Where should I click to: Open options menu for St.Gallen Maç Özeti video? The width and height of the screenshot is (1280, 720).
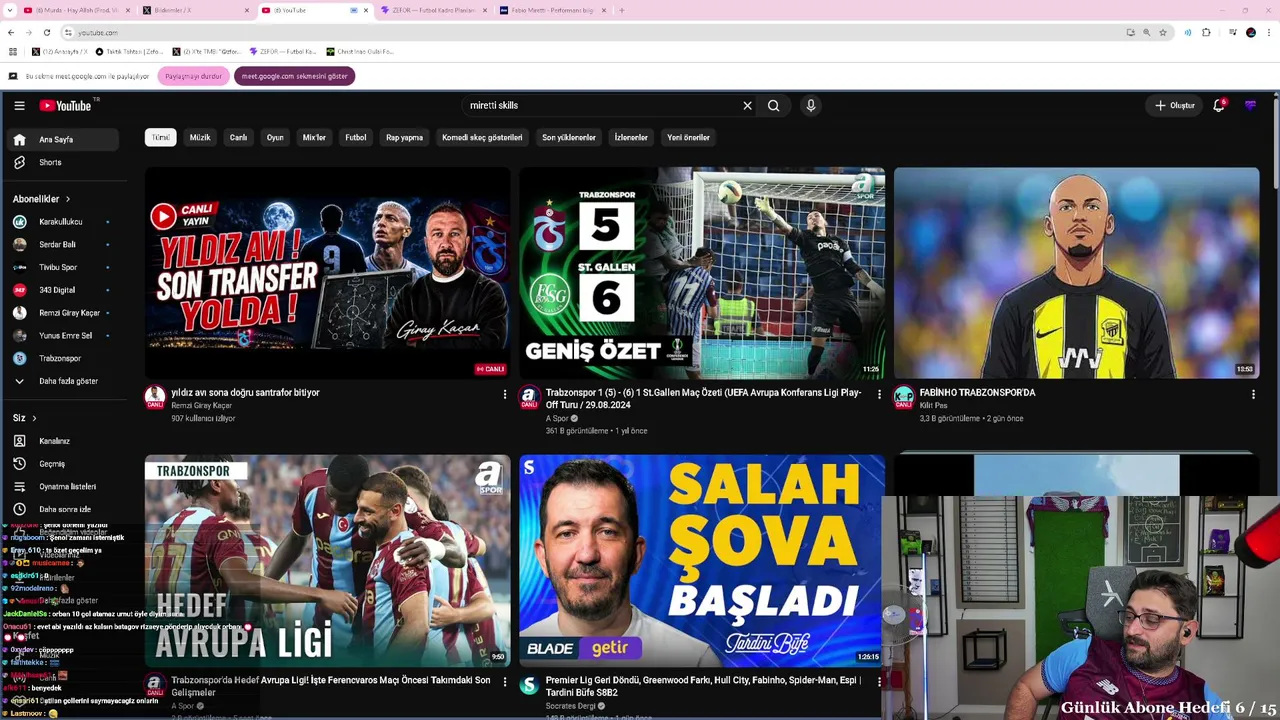click(x=879, y=395)
